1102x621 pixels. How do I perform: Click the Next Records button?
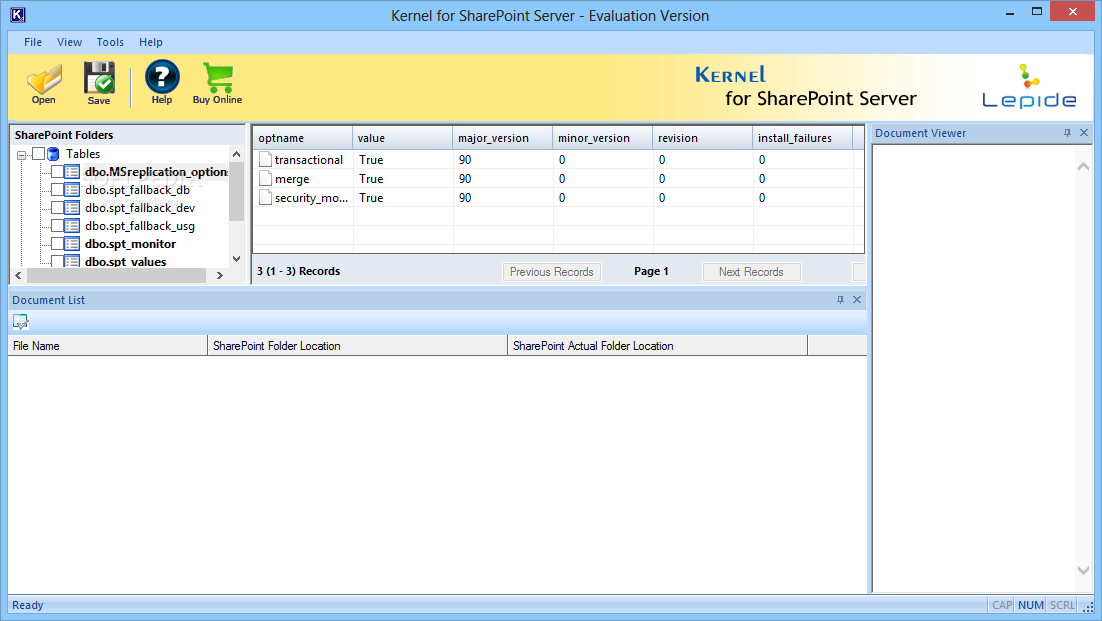click(x=751, y=272)
